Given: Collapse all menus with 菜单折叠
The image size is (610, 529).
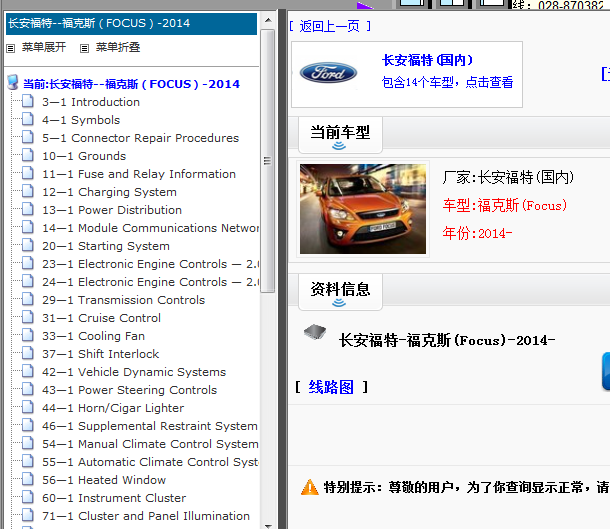Looking at the screenshot, I should tap(118, 47).
